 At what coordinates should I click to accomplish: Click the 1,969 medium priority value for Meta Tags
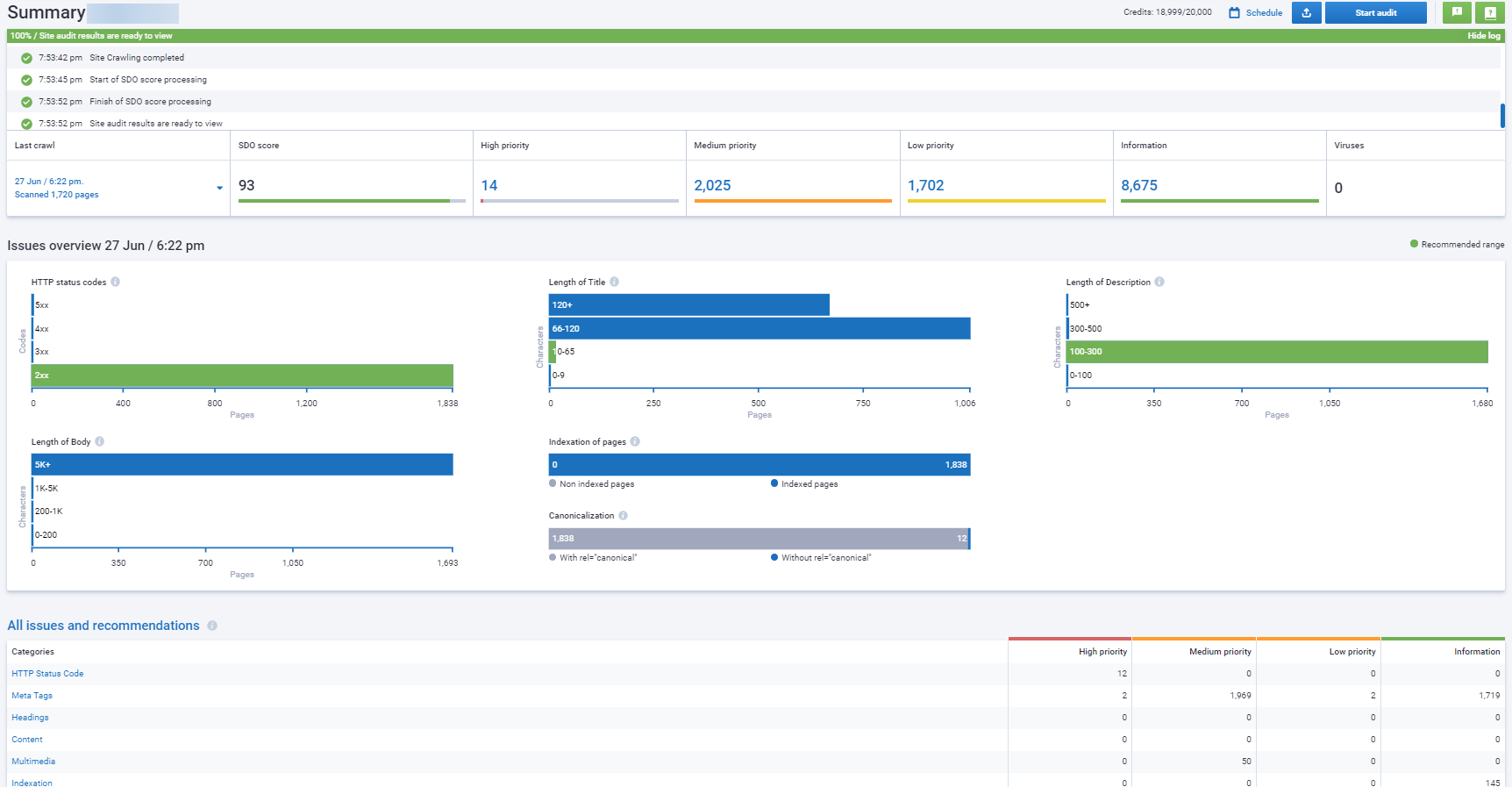point(1240,696)
